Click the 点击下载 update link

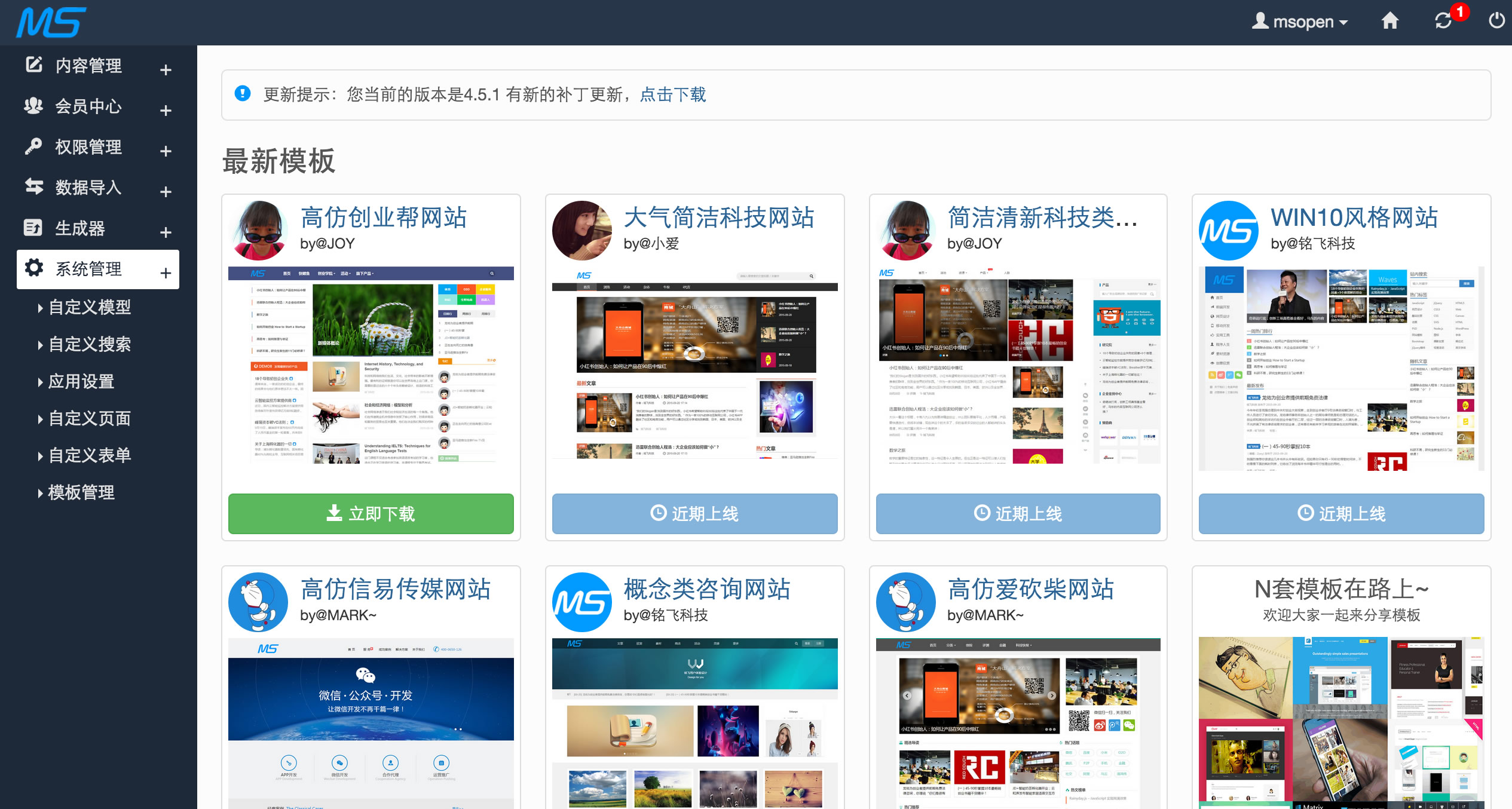click(x=672, y=94)
